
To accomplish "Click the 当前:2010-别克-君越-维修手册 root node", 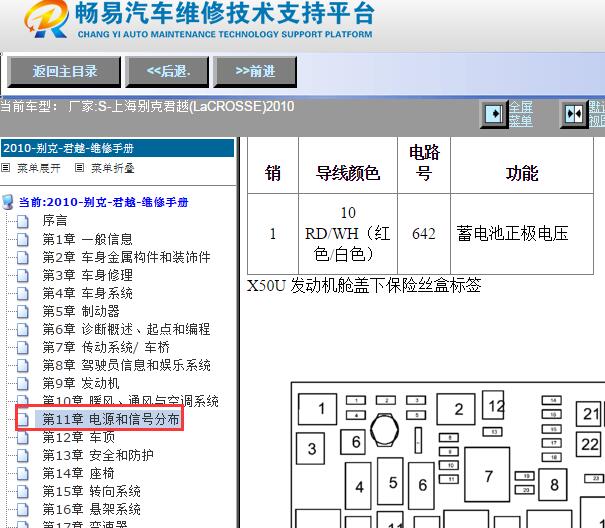I will click(x=103, y=202).
